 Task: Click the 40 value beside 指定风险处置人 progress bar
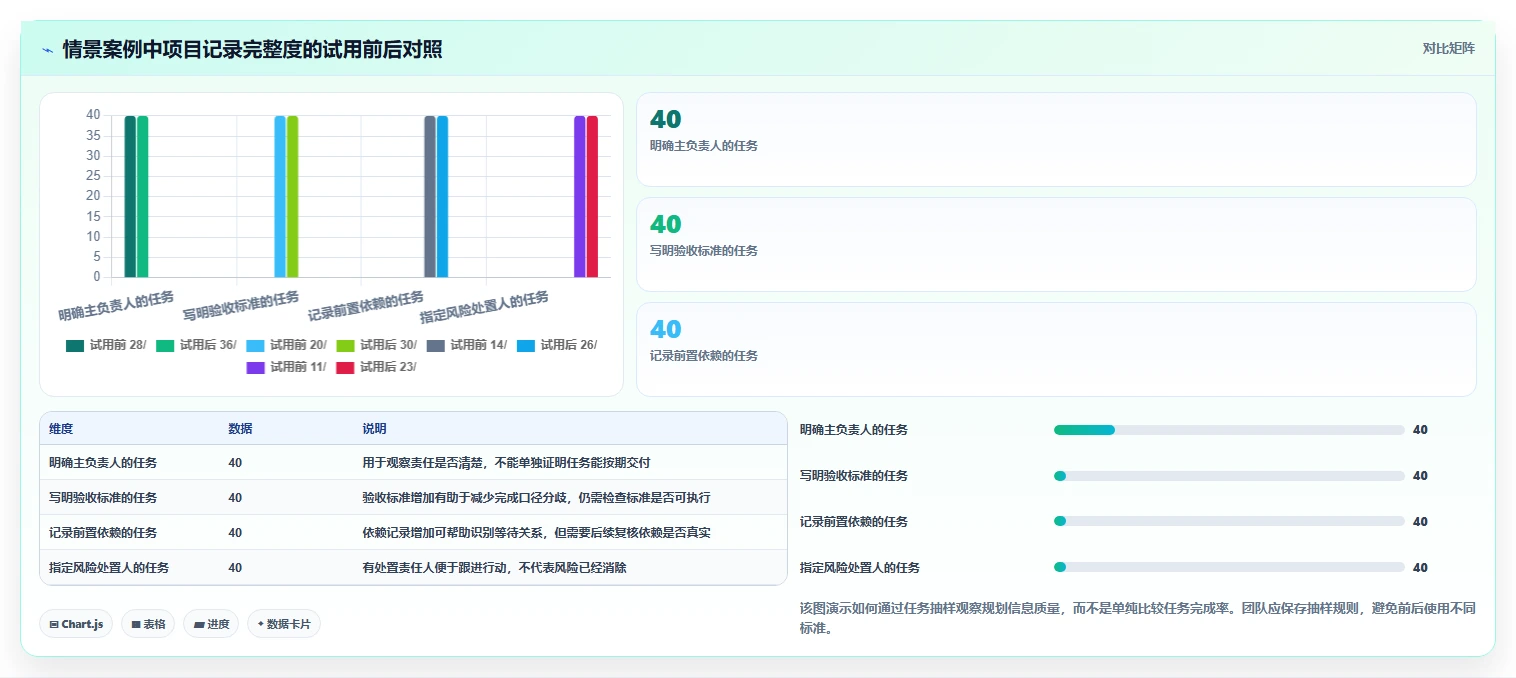pos(1420,568)
